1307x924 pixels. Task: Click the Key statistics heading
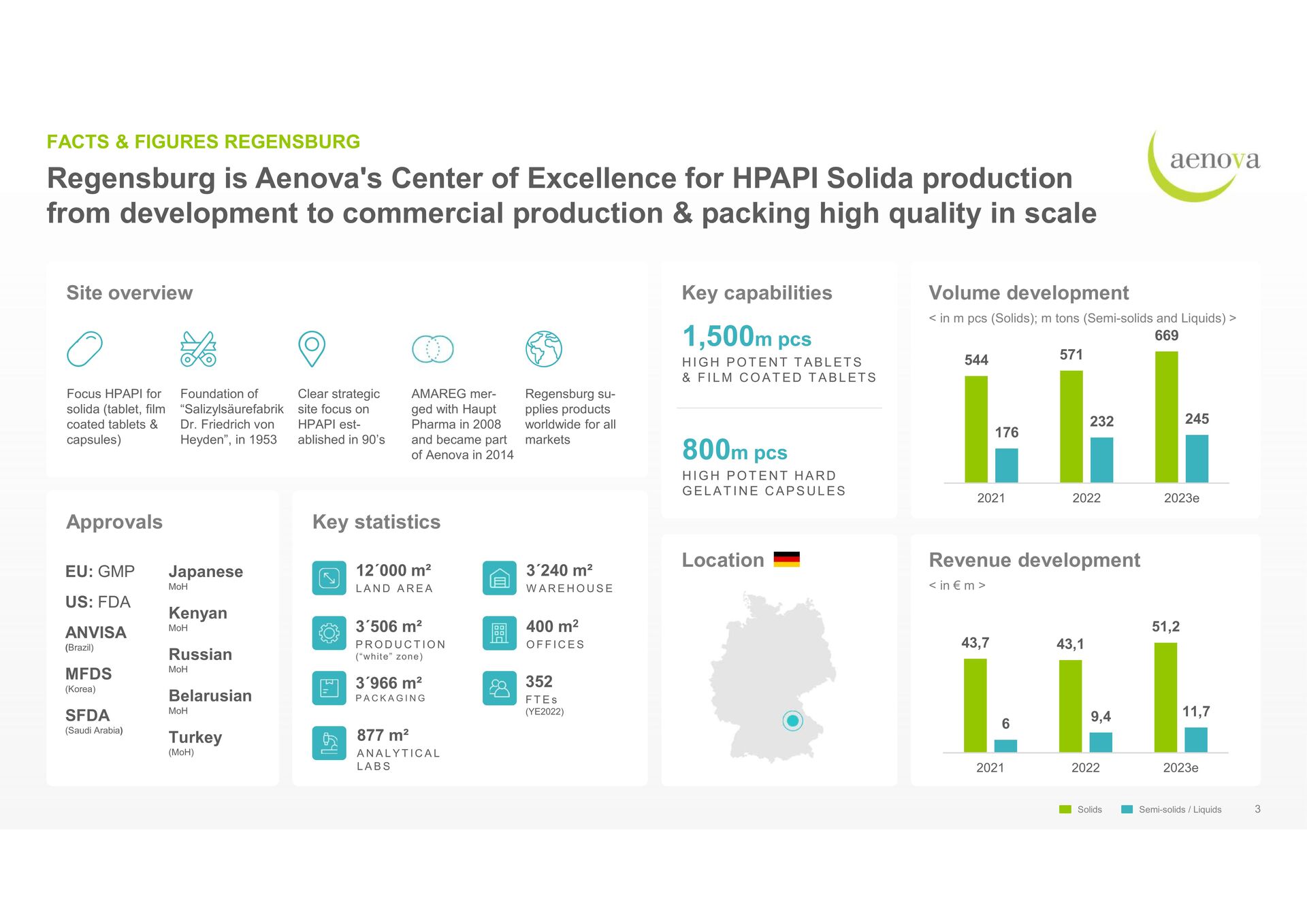pyautogui.click(x=376, y=522)
